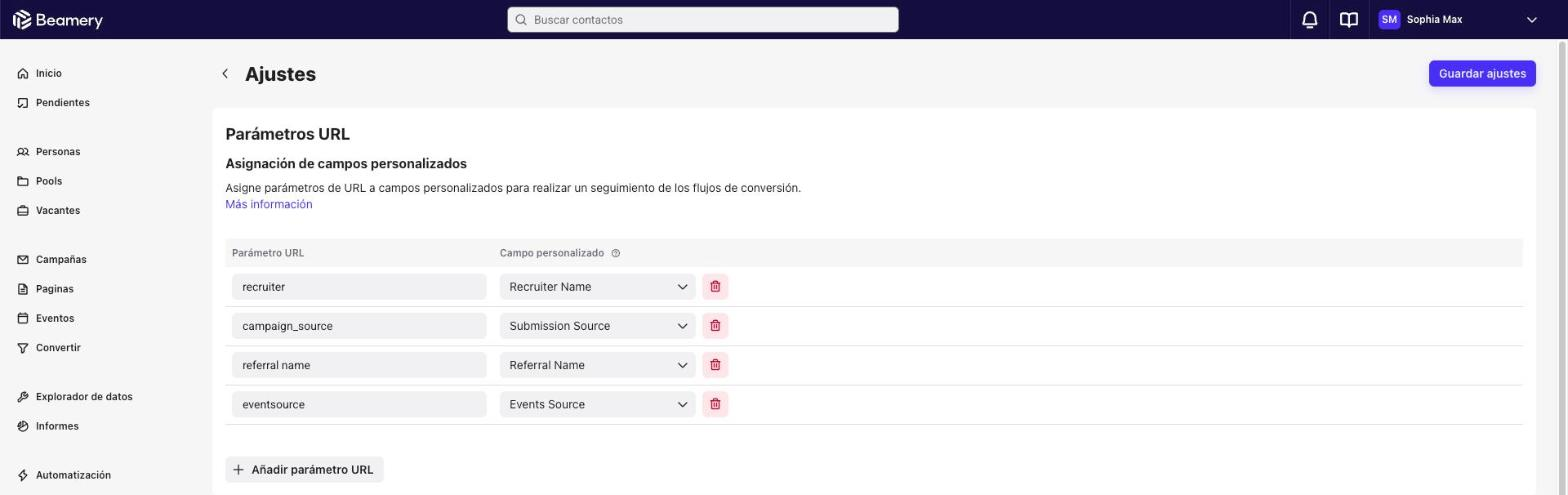Viewport: 1568px width, 495px height.
Task: Delete the campaign_source parameter row
Action: coord(715,326)
